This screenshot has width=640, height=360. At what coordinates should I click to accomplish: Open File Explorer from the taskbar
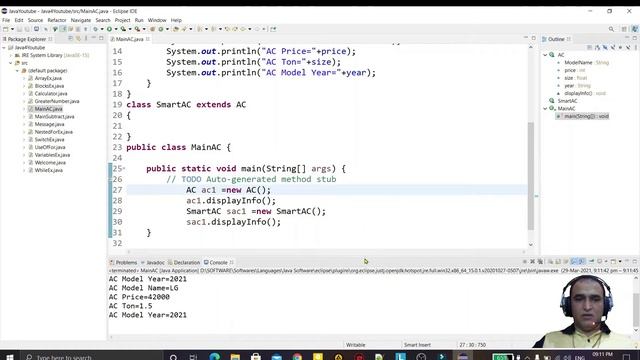(x=235, y=357)
